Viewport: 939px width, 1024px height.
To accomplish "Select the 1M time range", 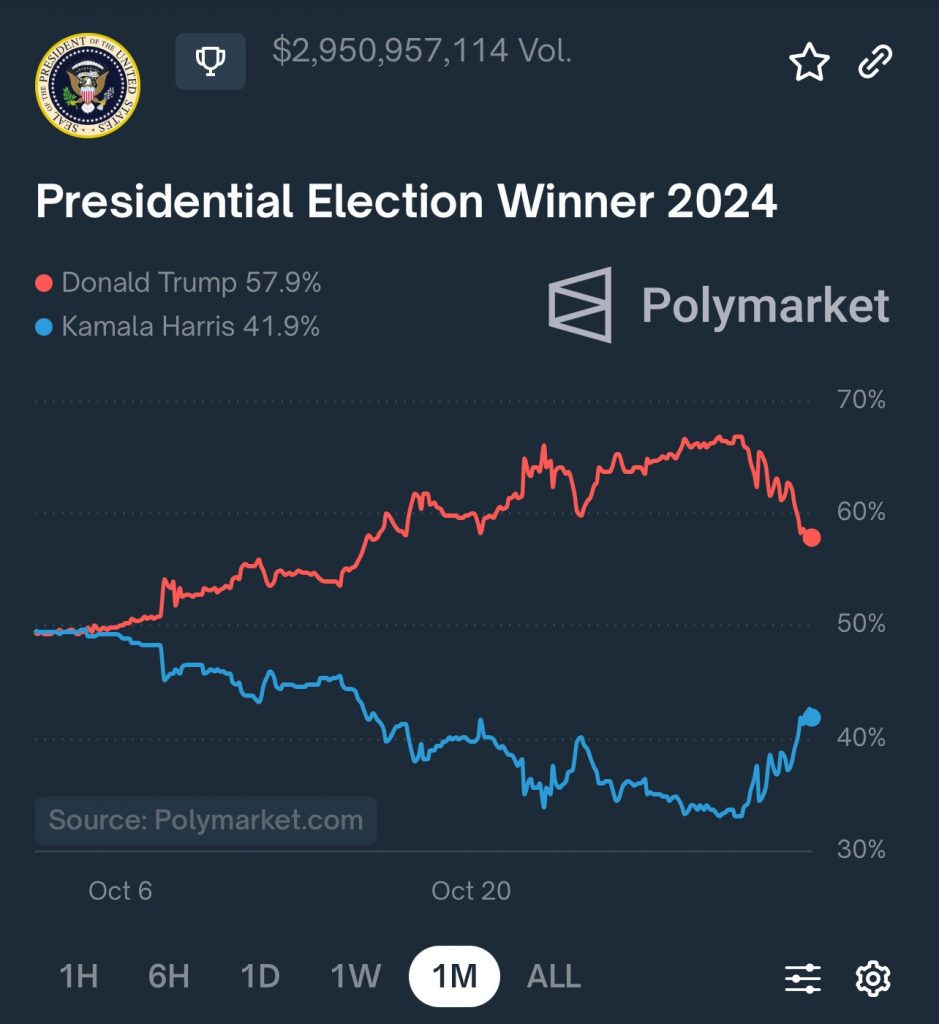I will point(454,976).
